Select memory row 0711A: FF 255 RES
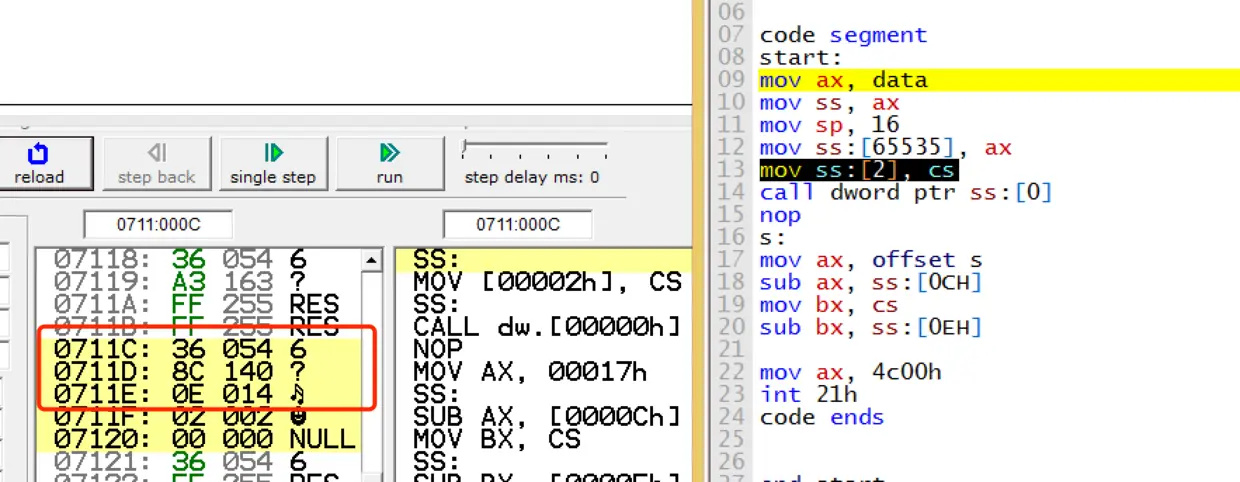 [x=197, y=304]
